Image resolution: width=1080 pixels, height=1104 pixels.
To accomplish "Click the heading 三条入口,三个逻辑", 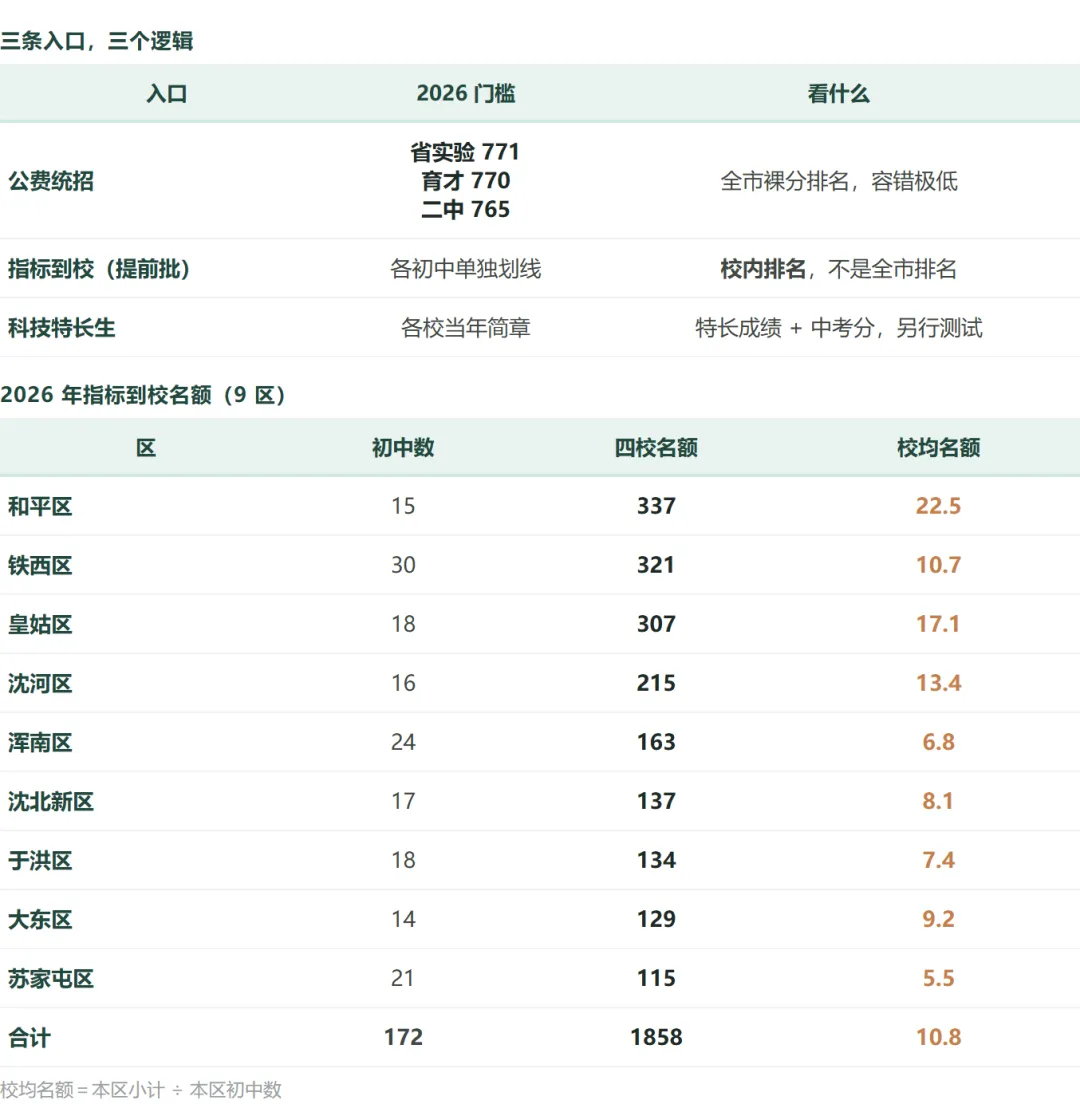I will pos(96,41).
